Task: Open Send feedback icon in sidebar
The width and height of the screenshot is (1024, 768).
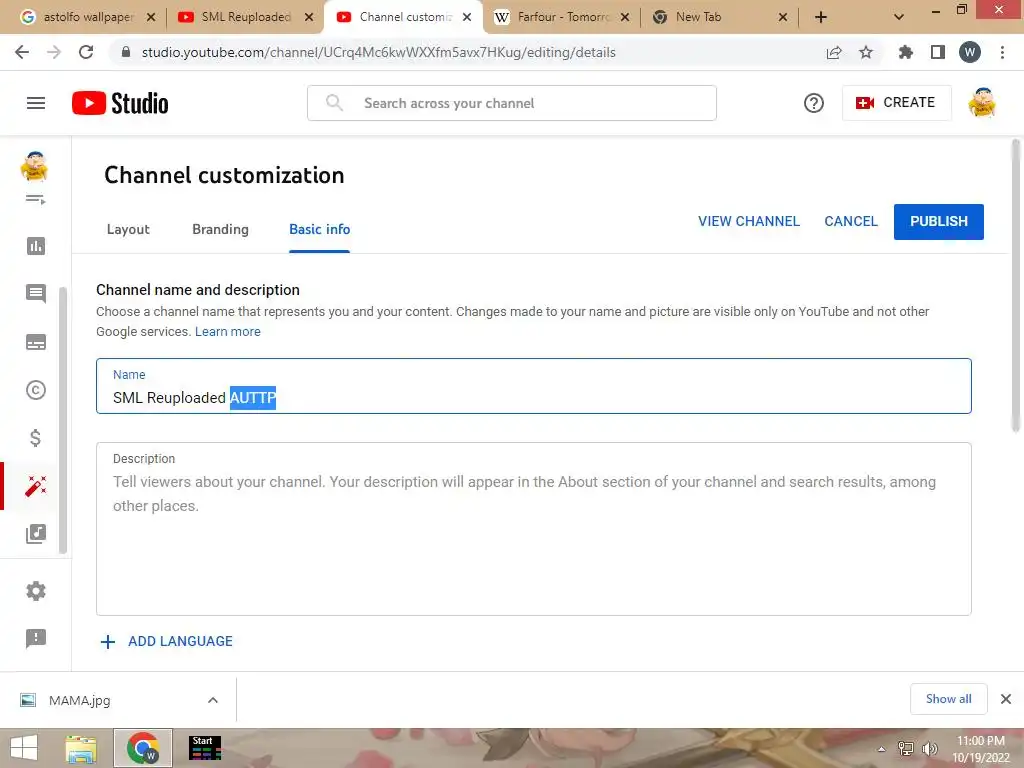Action: (x=36, y=638)
